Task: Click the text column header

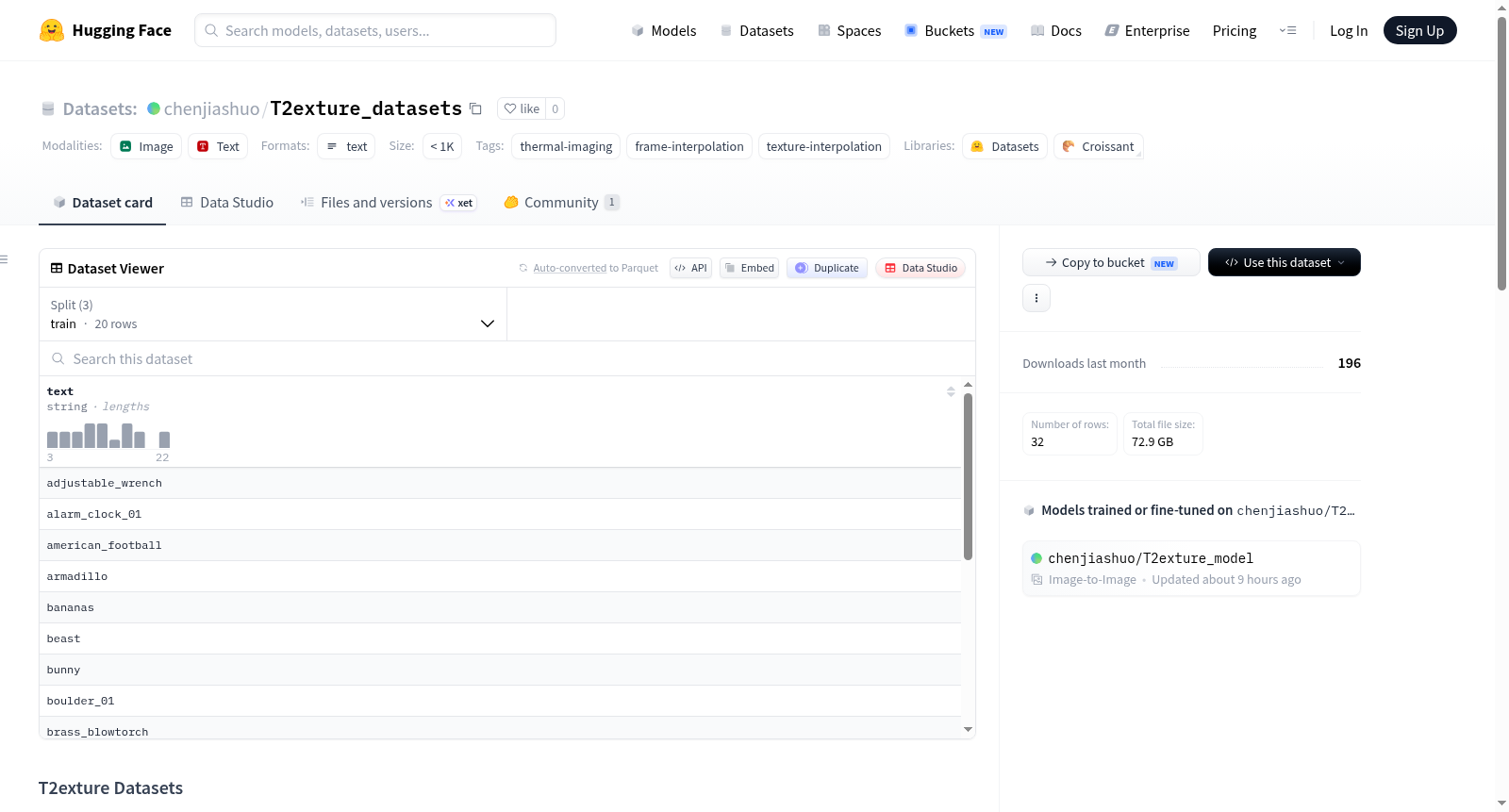Action: coord(60,391)
